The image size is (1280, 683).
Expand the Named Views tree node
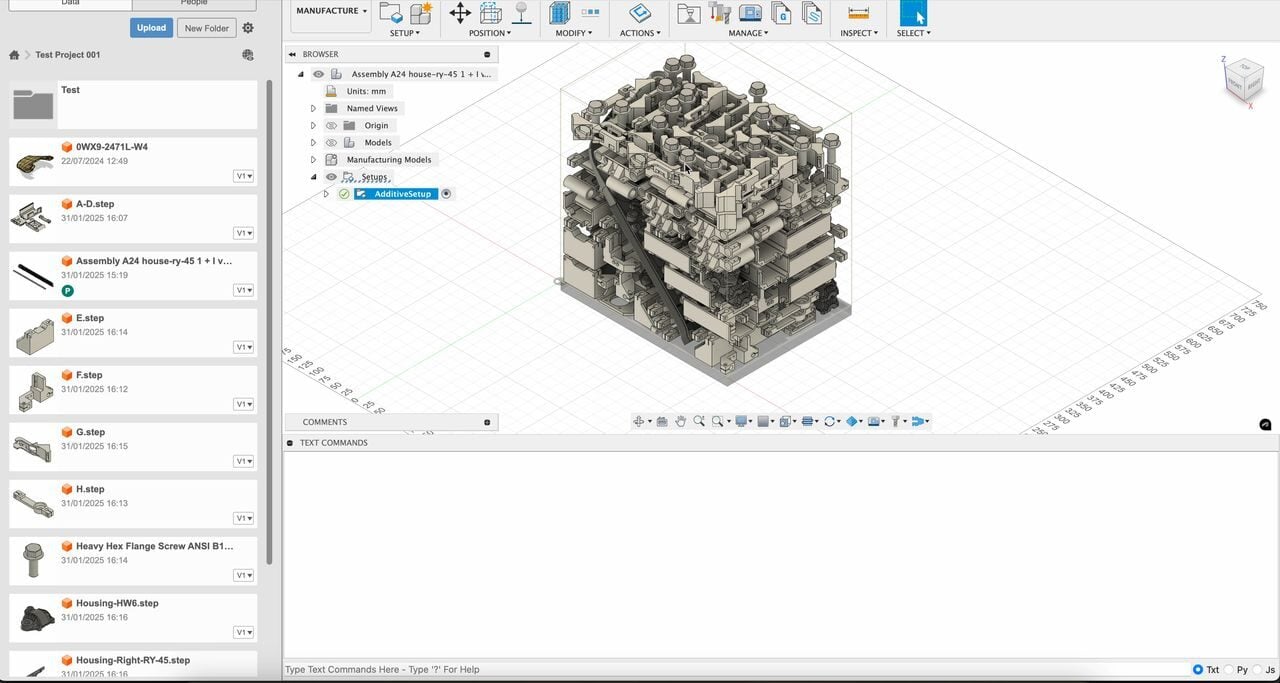pos(313,109)
